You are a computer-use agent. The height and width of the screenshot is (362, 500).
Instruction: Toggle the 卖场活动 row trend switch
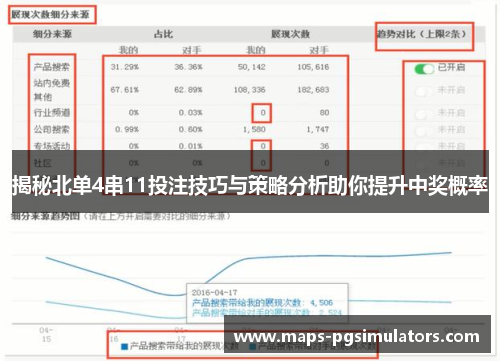point(424,147)
